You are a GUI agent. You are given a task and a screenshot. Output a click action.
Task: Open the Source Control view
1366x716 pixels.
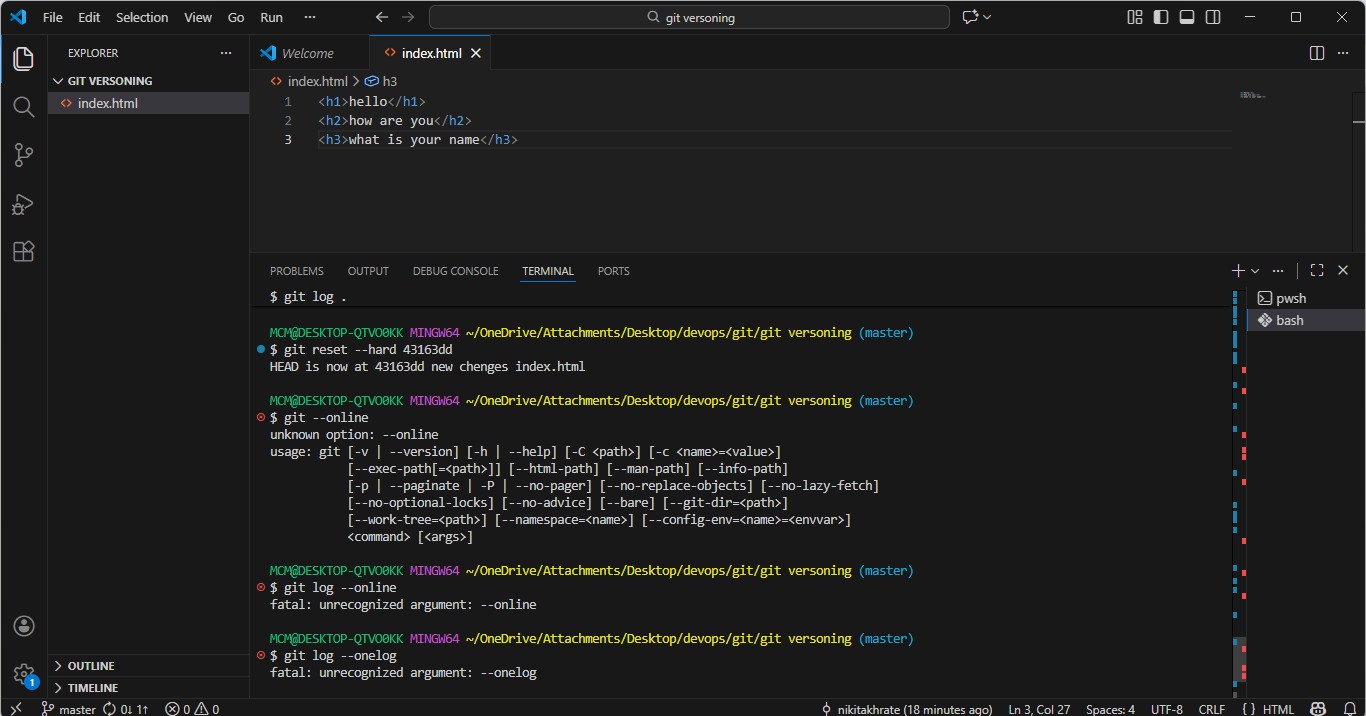(23, 155)
